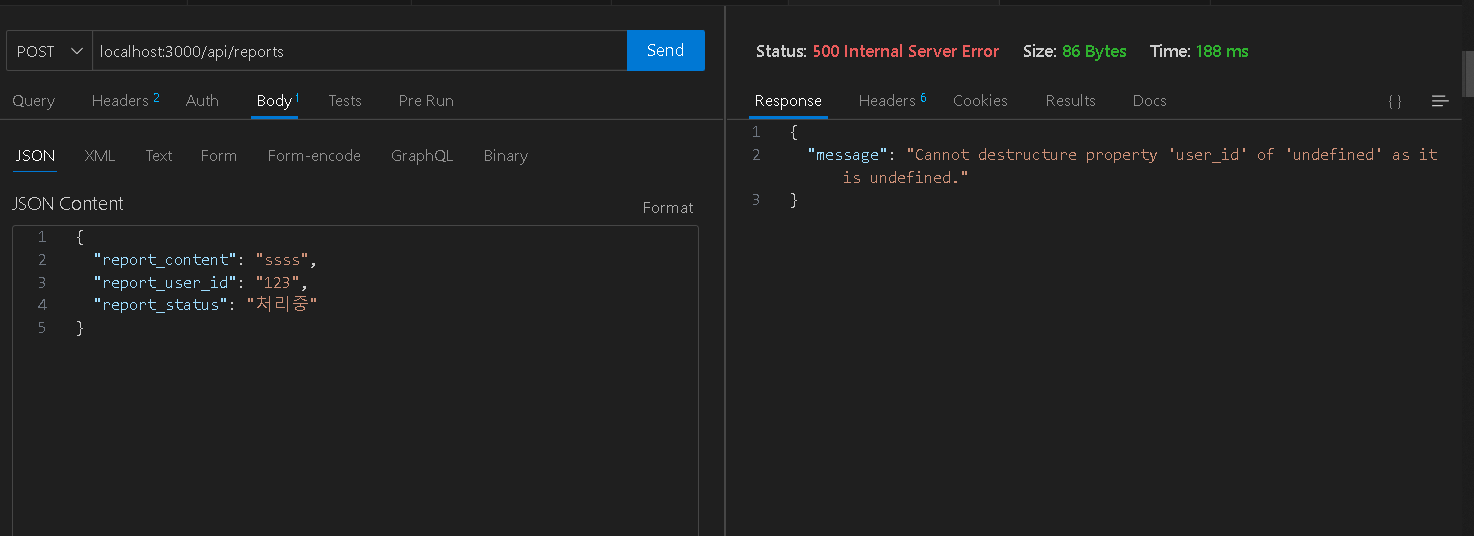Open the response options menu icon
Viewport: 1474px width, 536px height.
coord(1440,102)
